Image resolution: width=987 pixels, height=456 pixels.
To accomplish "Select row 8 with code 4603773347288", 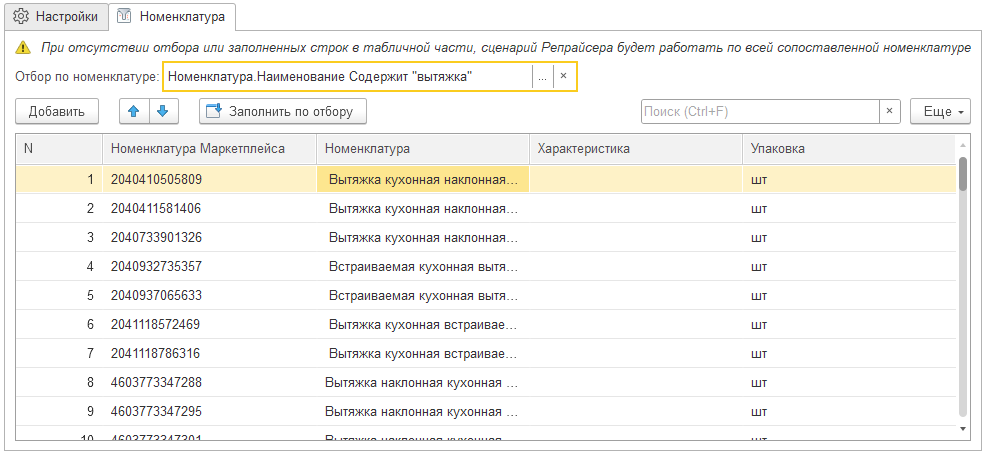I will pos(485,382).
